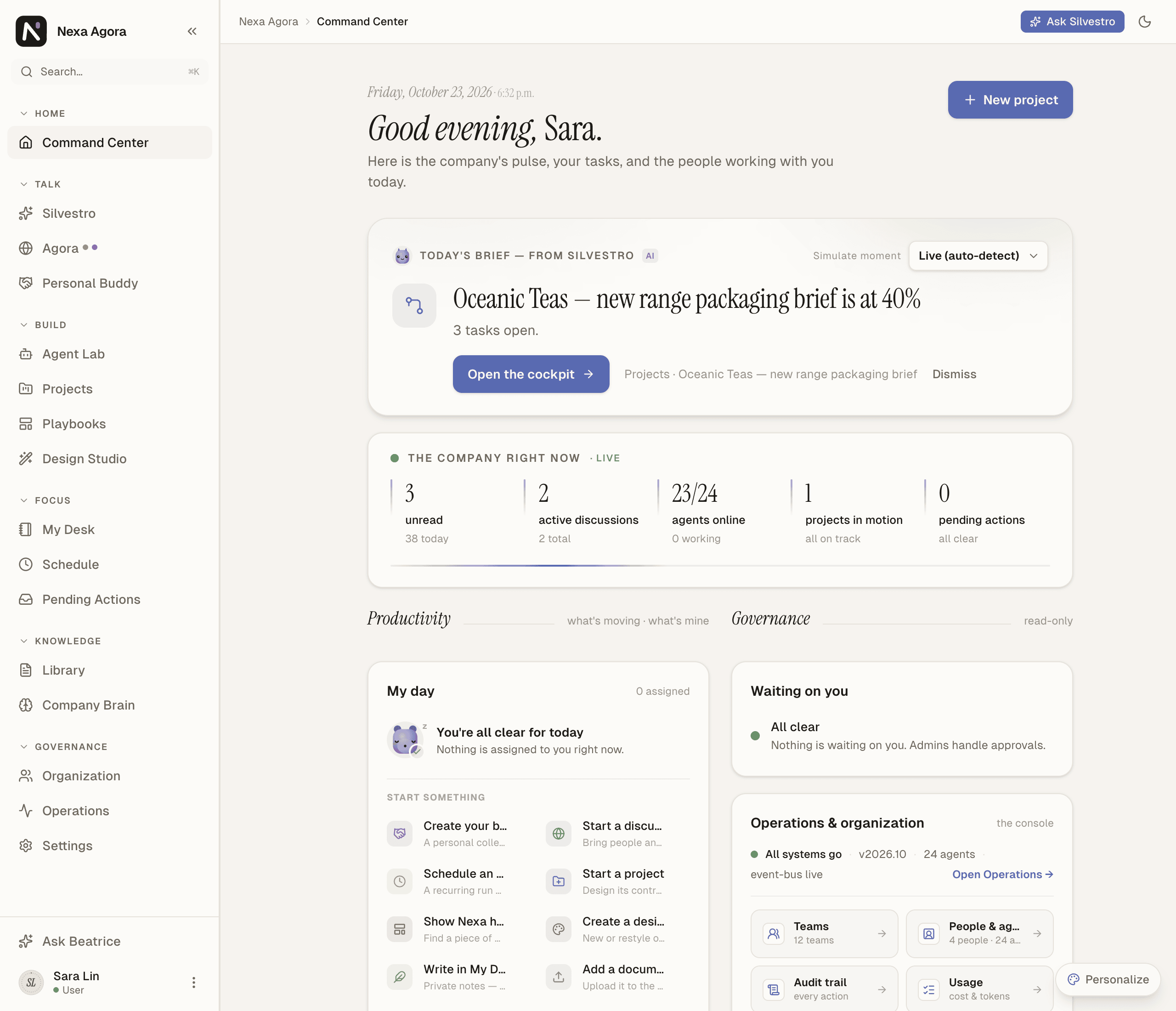This screenshot has height=1011, width=1176.
Task: Open Agent Lab robot icon
Action: pyautogui.click(x=26, y=354)
